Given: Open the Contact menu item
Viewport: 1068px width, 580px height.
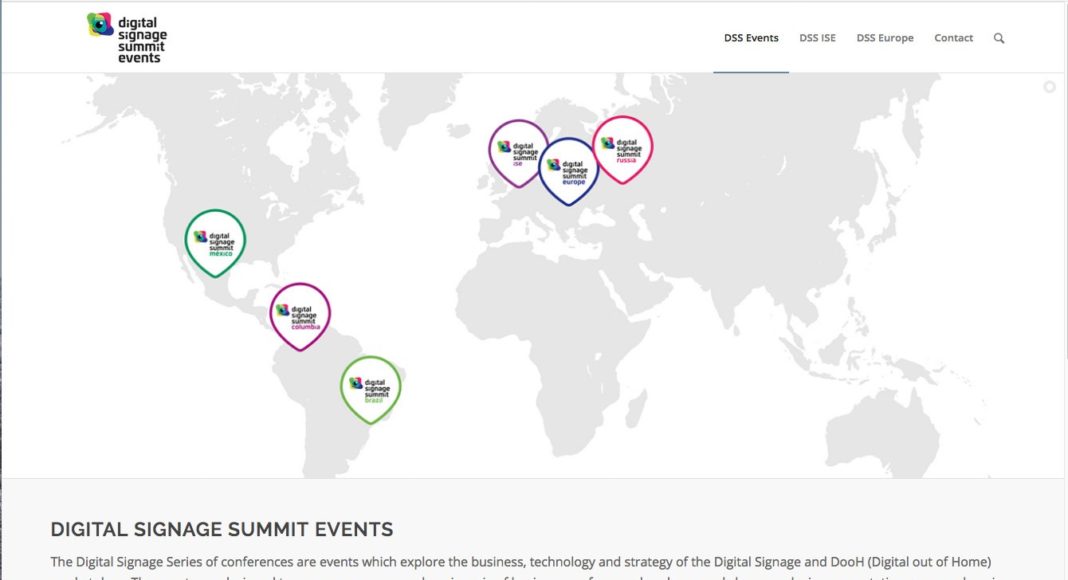Looking at the screenshot, I should point(953,38).
